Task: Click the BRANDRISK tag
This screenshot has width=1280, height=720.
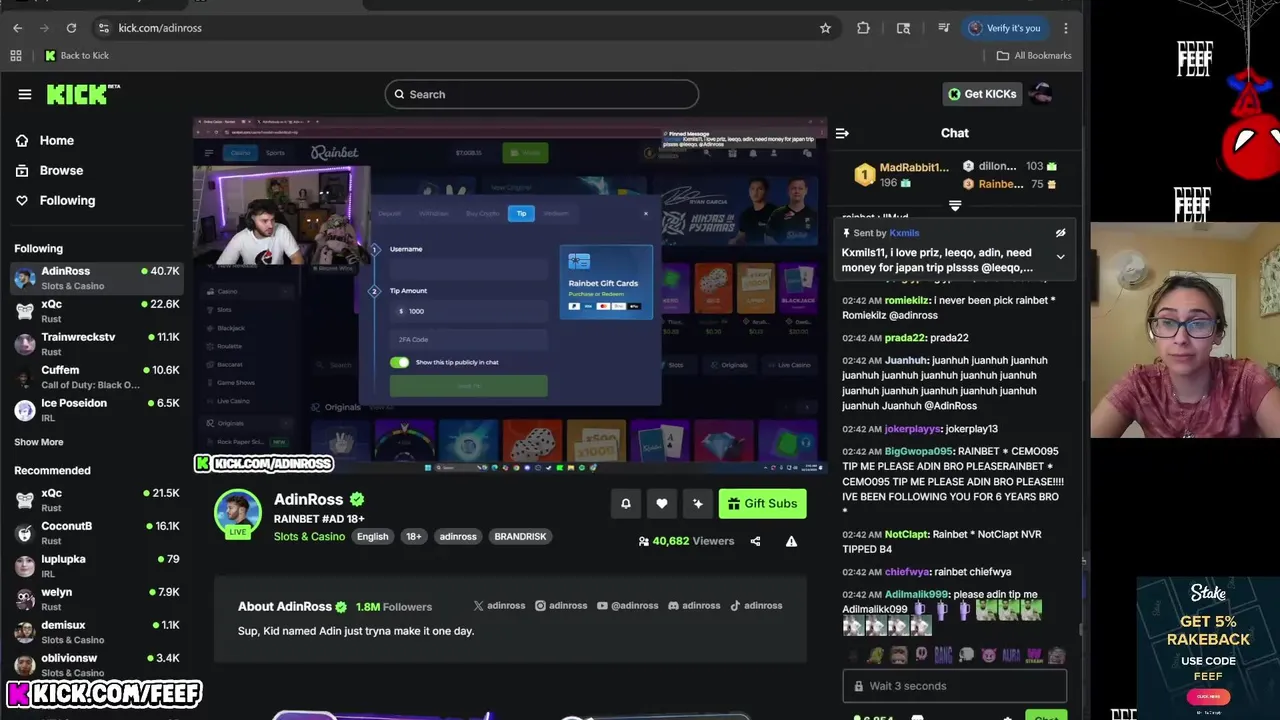Action: pos(520,537)
